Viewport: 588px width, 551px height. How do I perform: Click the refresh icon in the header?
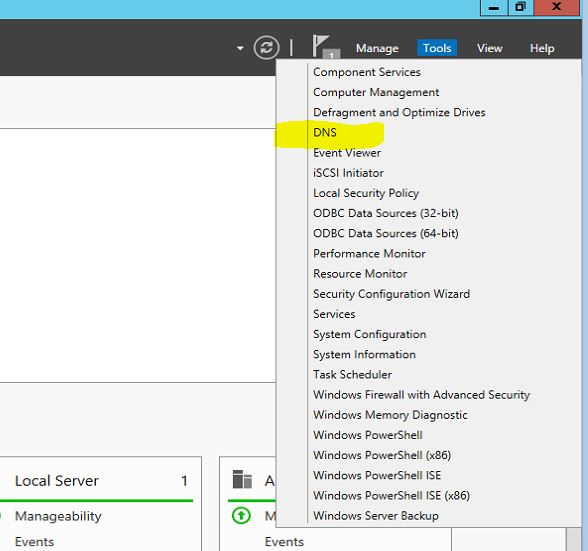point(266,48)
